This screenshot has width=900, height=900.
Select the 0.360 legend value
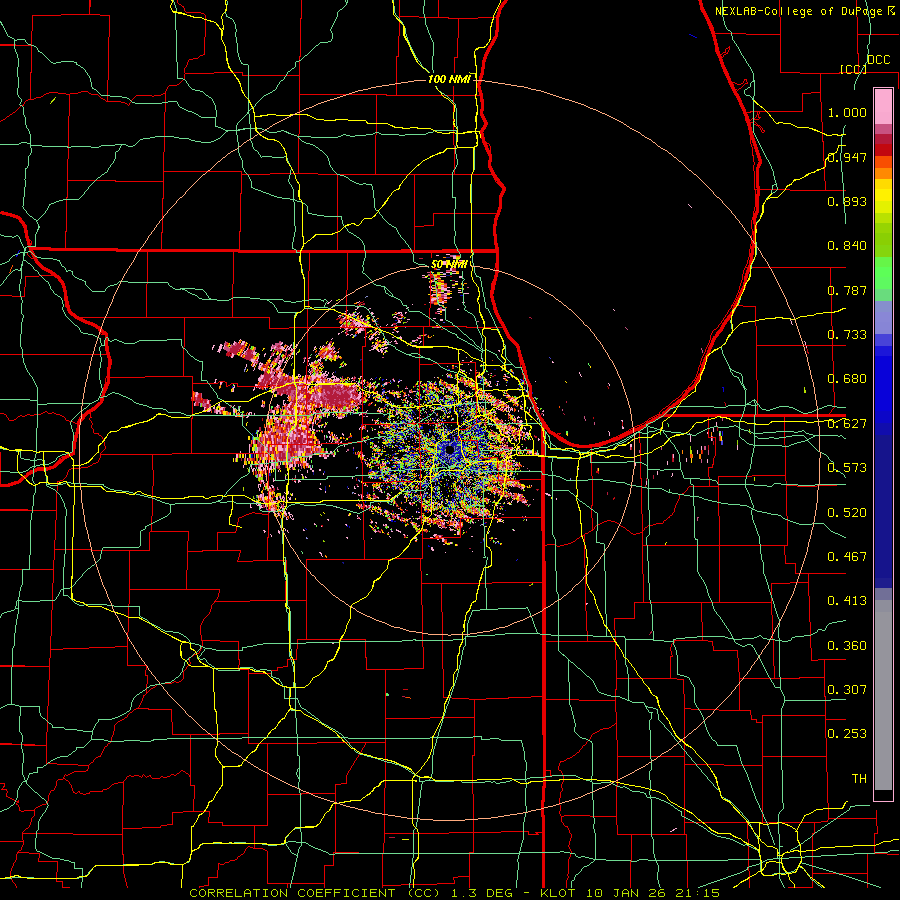click(x=847, y=646)
